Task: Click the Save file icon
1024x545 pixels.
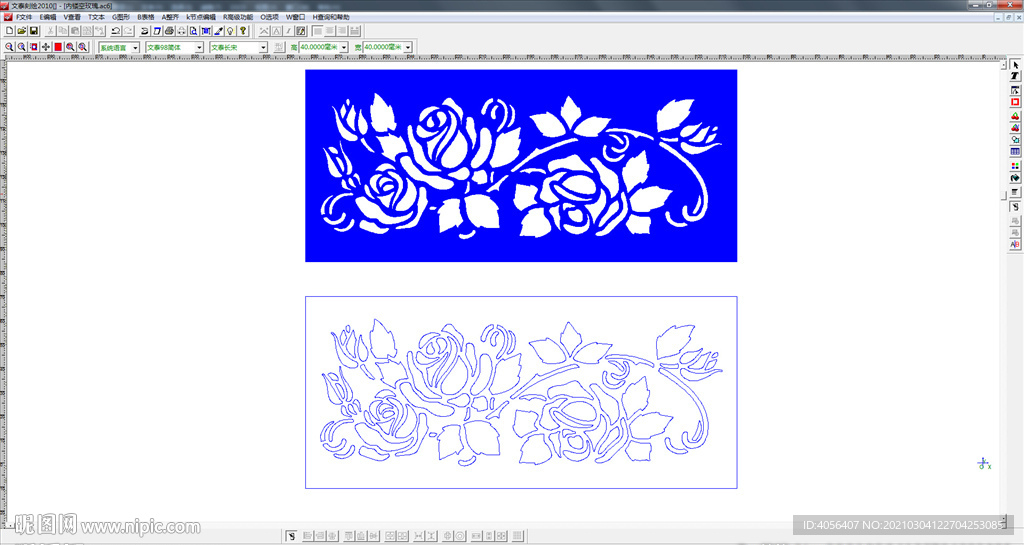Action: click(x=33, y=31)
